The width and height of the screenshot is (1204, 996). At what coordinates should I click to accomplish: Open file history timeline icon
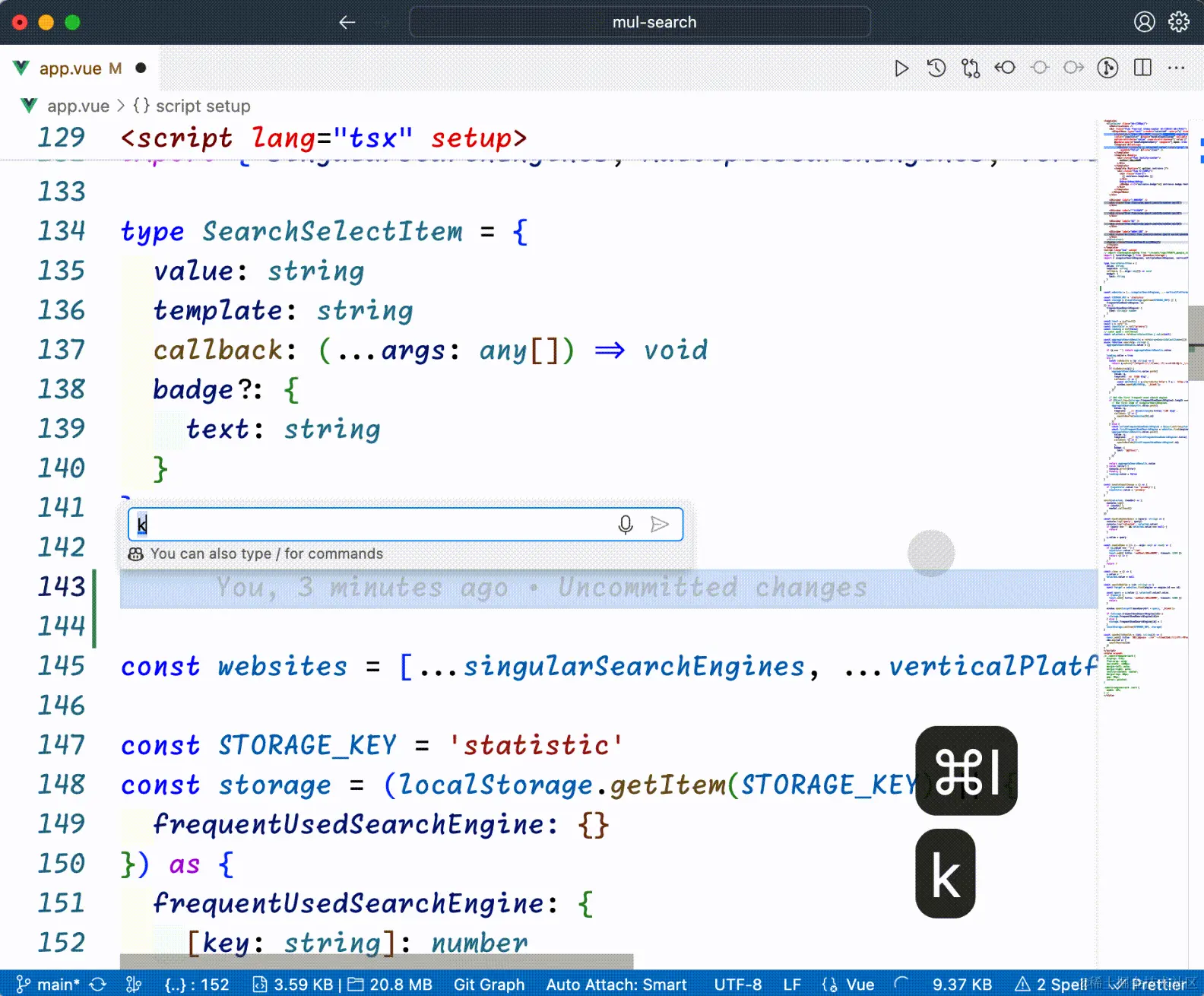pos(936,68)
